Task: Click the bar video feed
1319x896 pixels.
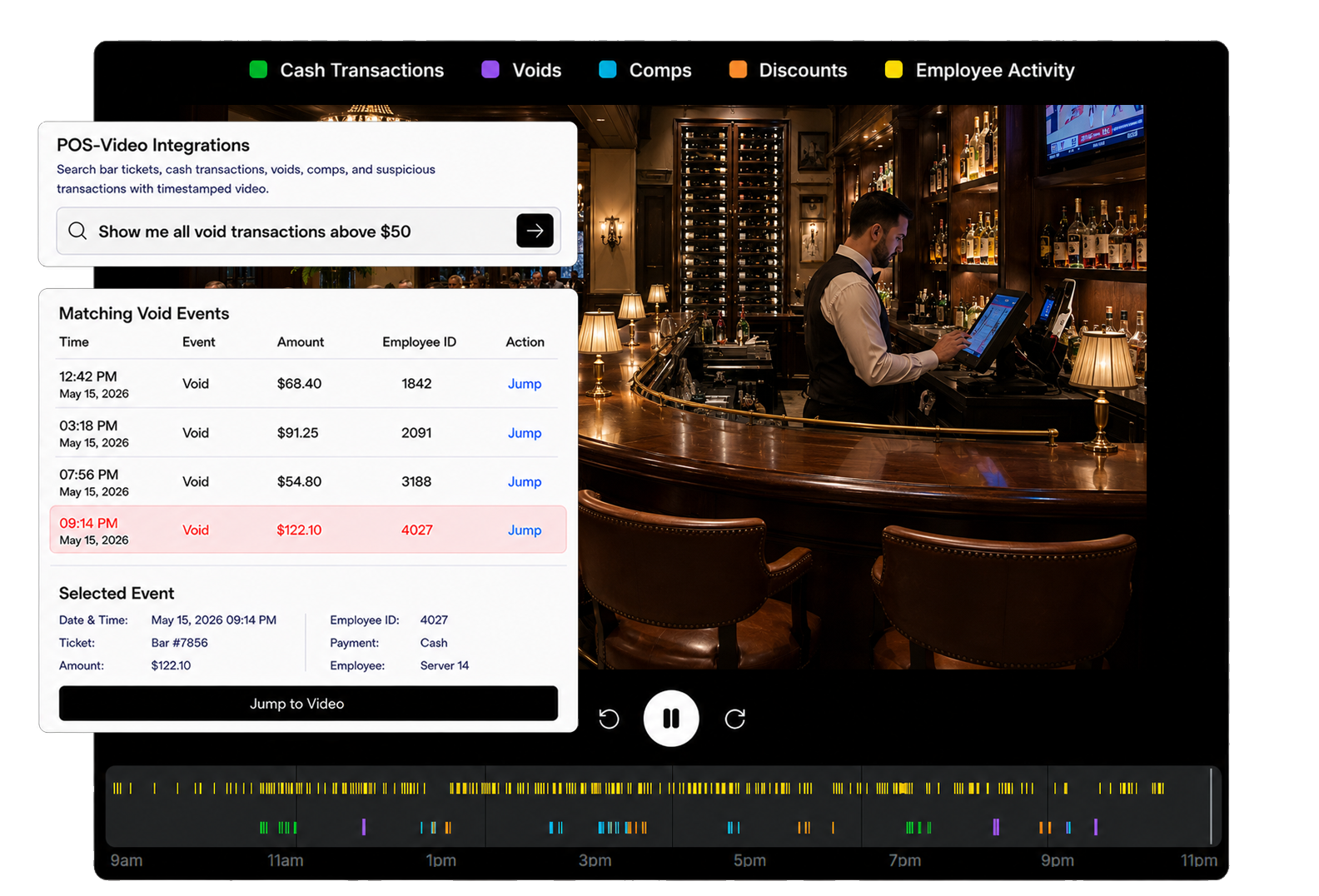Action: 862,387
